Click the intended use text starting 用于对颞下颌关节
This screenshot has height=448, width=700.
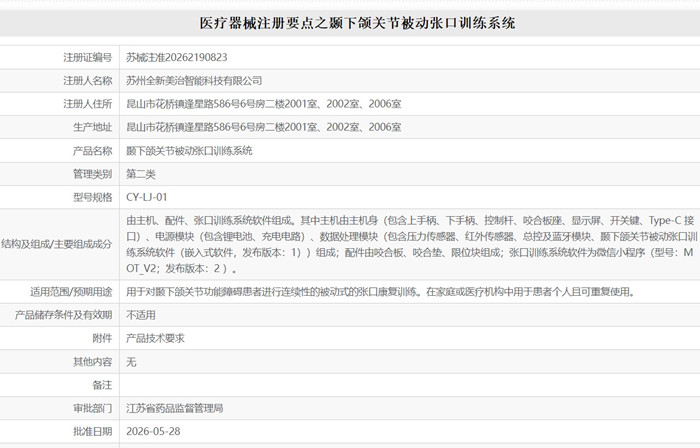coord(380,292)
